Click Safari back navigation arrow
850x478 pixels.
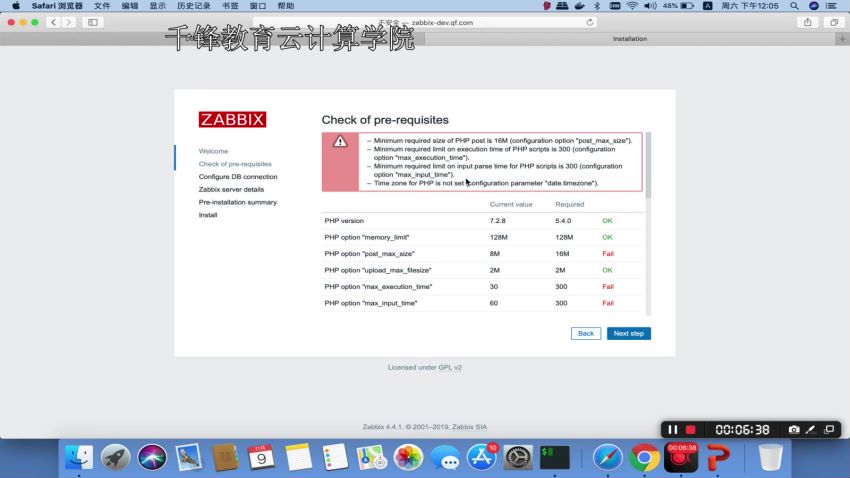tap(53, 22)
